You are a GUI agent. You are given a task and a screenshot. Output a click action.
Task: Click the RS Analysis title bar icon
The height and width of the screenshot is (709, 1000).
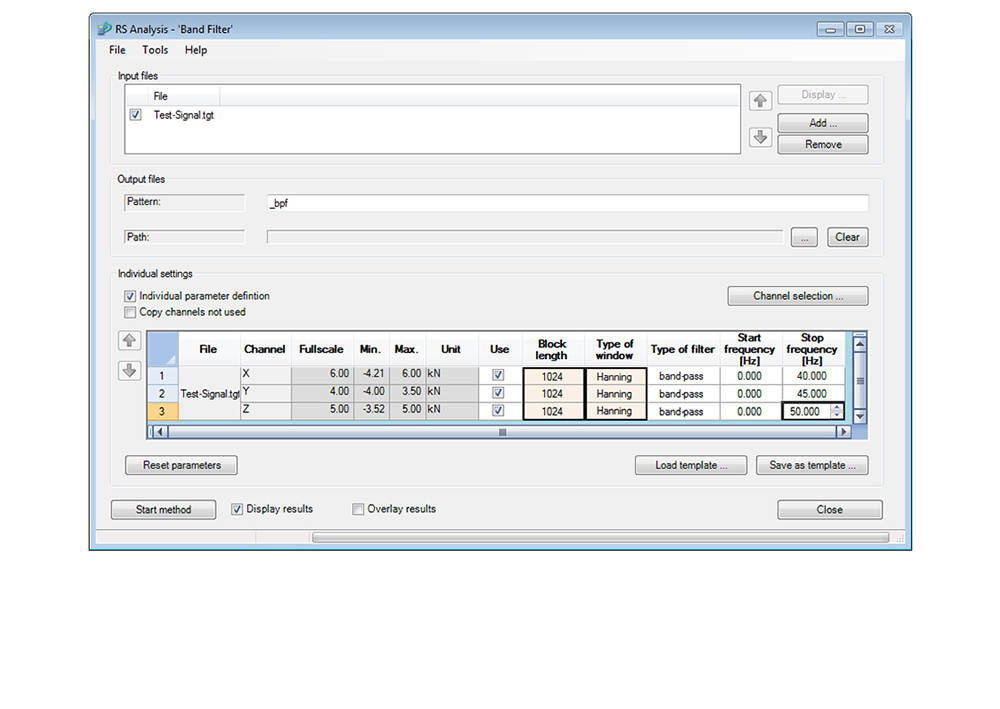104,29
